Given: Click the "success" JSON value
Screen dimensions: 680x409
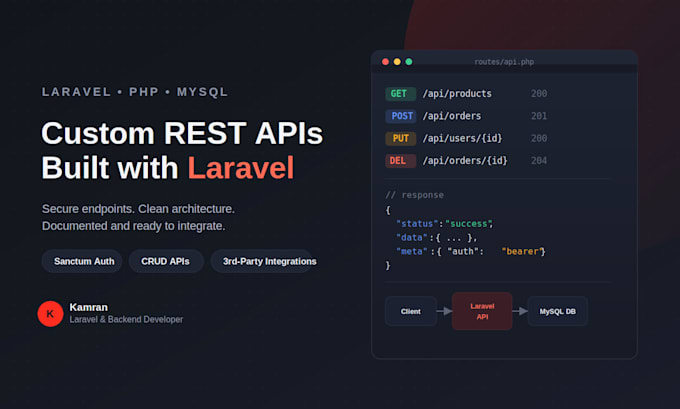Looking at the screenshot, I should coord(468,224).
